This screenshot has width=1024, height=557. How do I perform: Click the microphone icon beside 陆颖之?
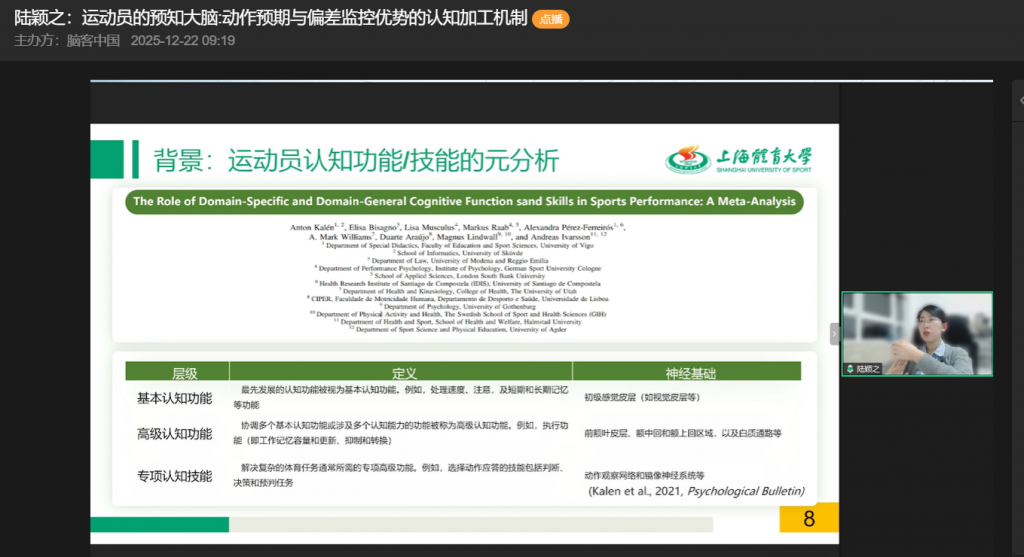pos(850,369)
